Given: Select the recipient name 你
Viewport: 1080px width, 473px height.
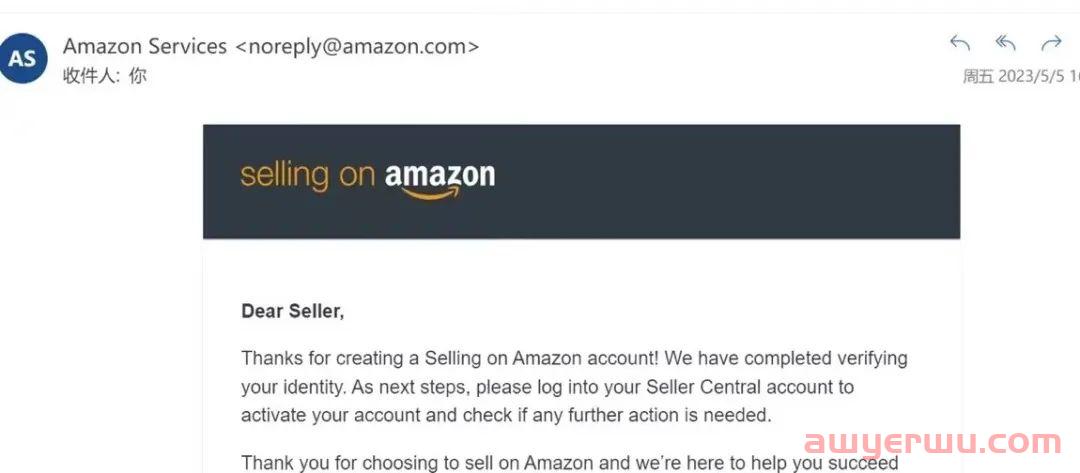Looking at the screenshot, I should (138, 76).
